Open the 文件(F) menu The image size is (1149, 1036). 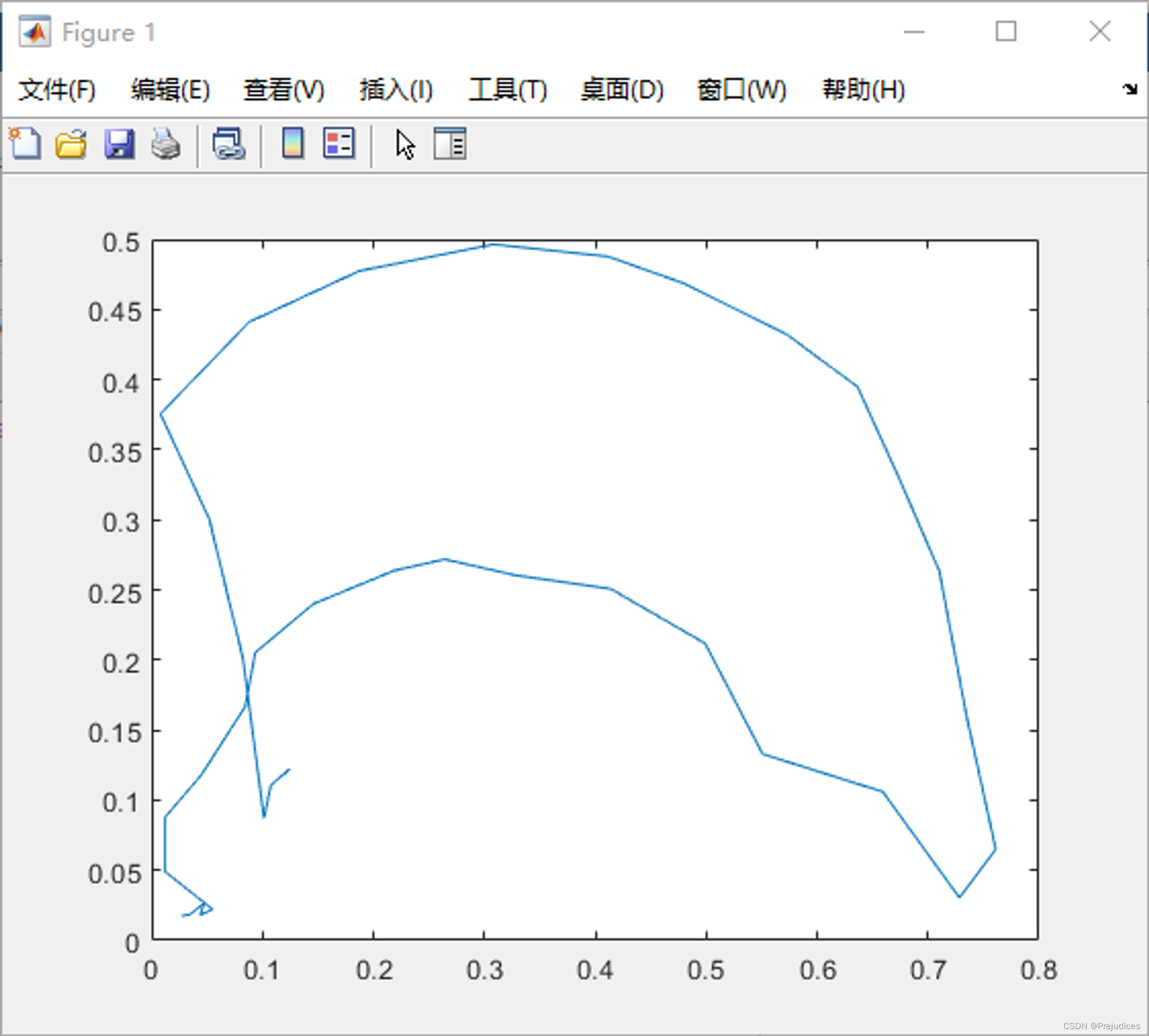[57, 90]
